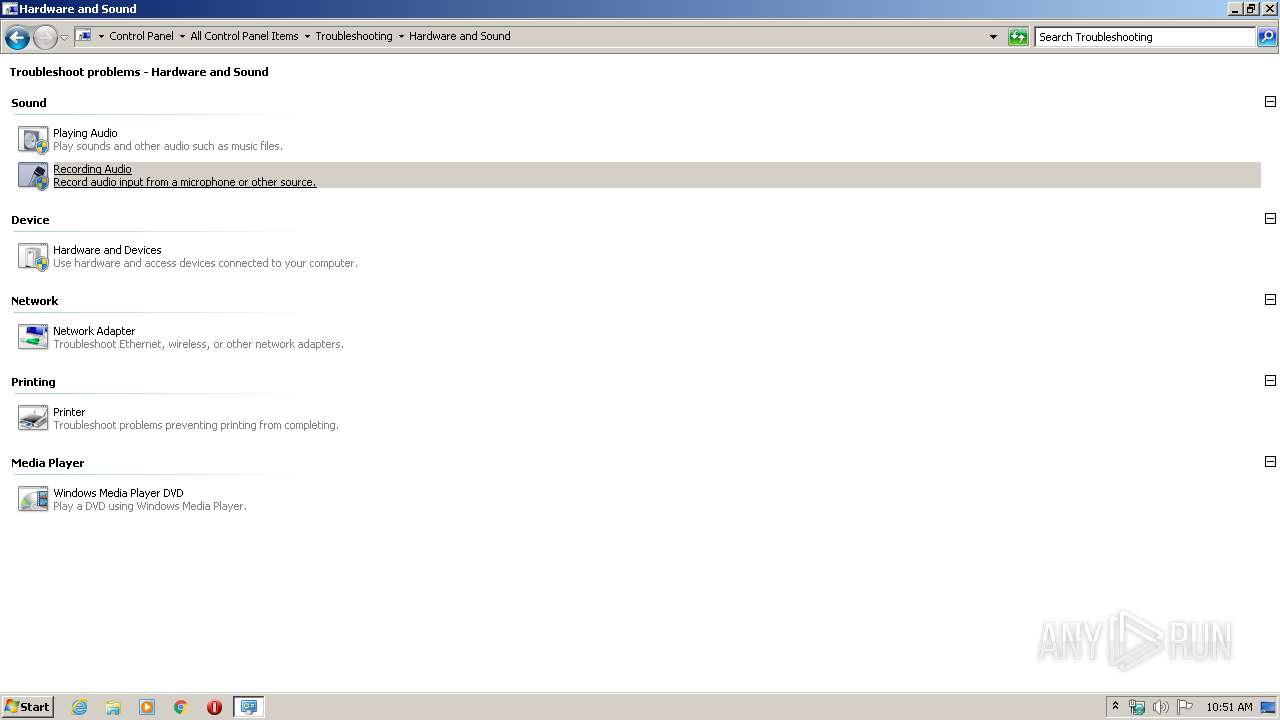Click the address bar location icon
1280x720 pixels.
pos(84,36)
